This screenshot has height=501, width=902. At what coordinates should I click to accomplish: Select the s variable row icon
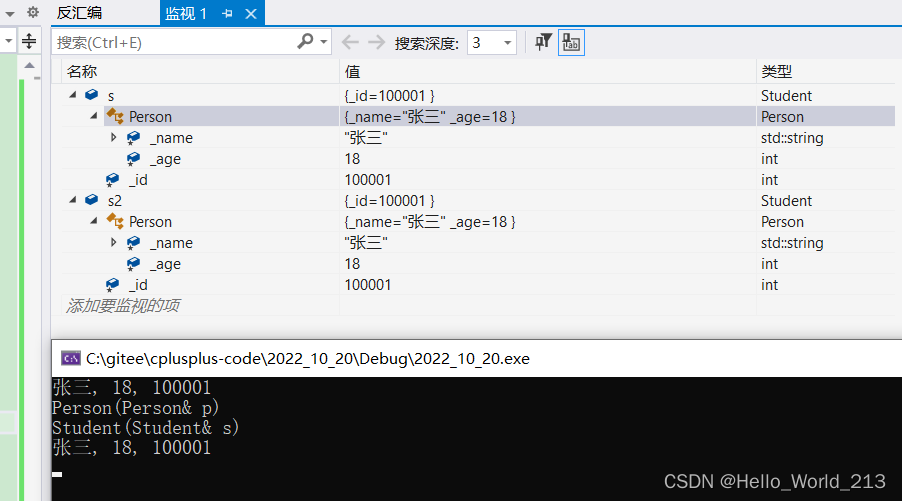[x=91, y=95]
